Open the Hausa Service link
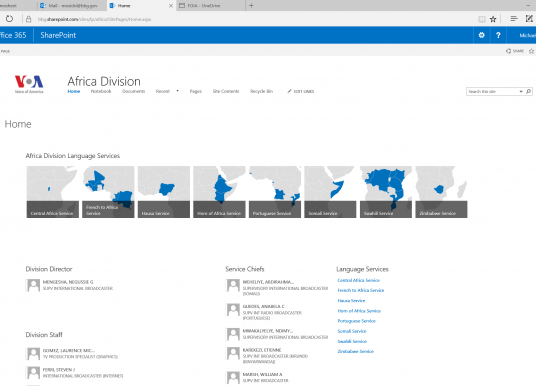The width and height of the screenshot is (536, 386). (351, 301)
